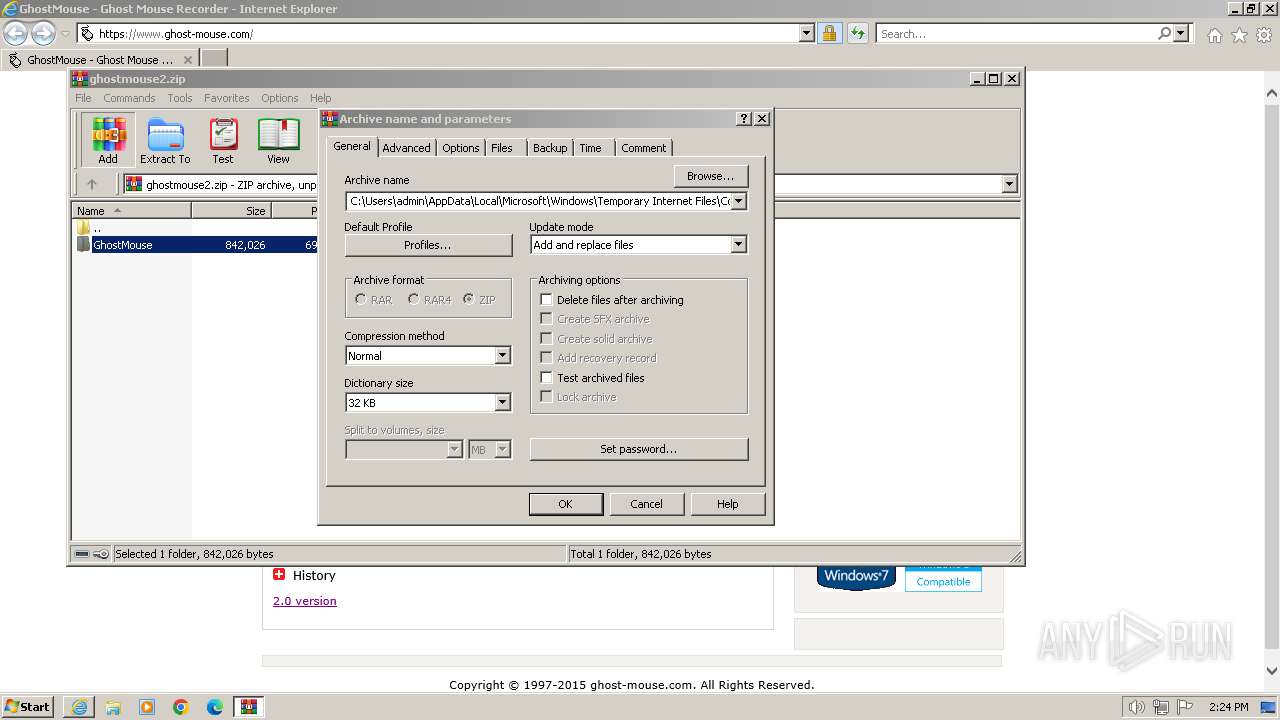This screenshot has width=1280, height=720.
Task: Click the WinRAR taskbar icon
Action: pos(249,707)
